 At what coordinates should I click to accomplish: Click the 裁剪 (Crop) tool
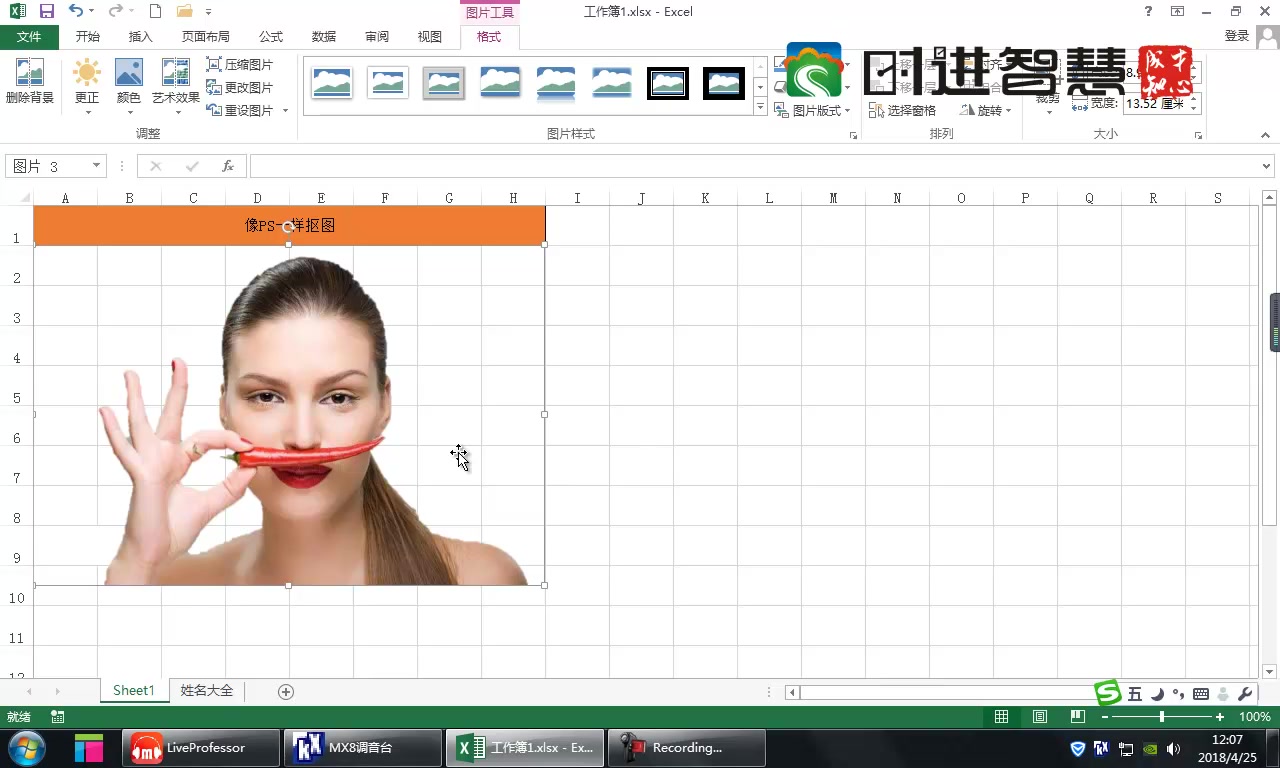(x=1046, y=85)
